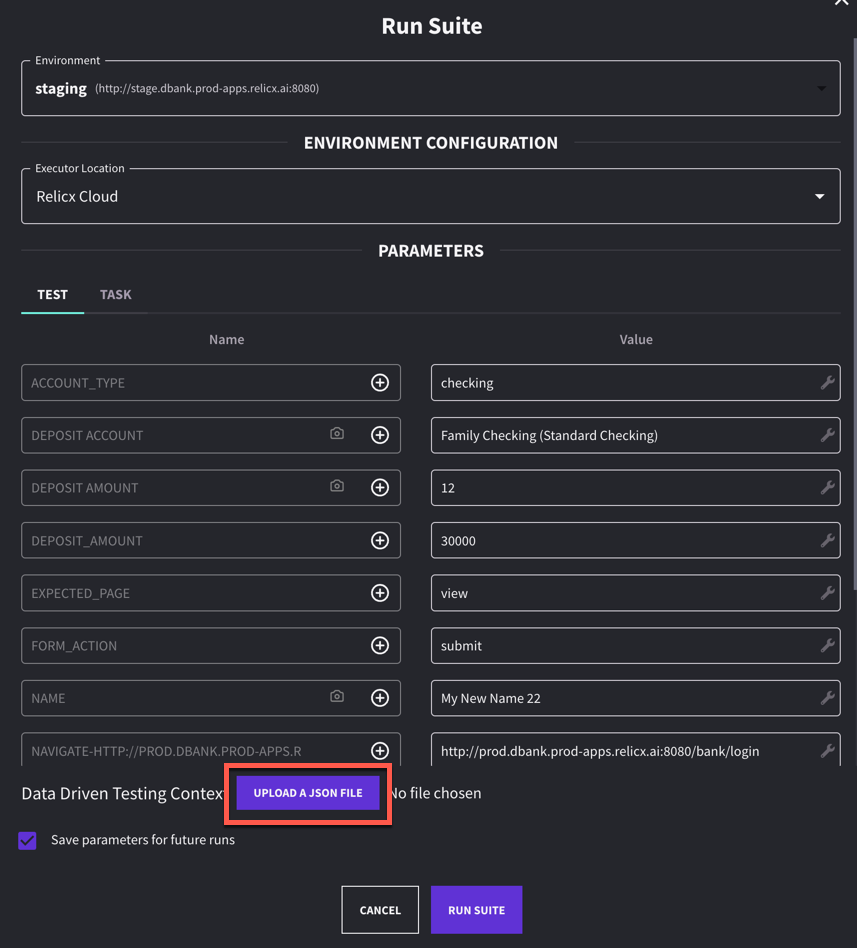Open the wrench icon on the checking value
857x948 pixels.
(827, 382)
